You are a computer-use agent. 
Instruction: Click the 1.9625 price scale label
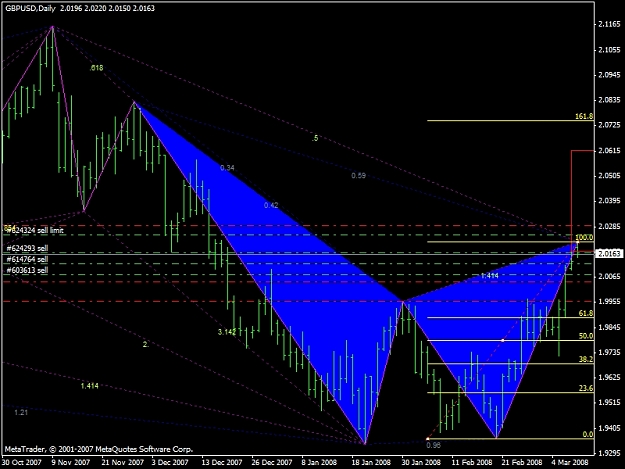pos(609,377)
